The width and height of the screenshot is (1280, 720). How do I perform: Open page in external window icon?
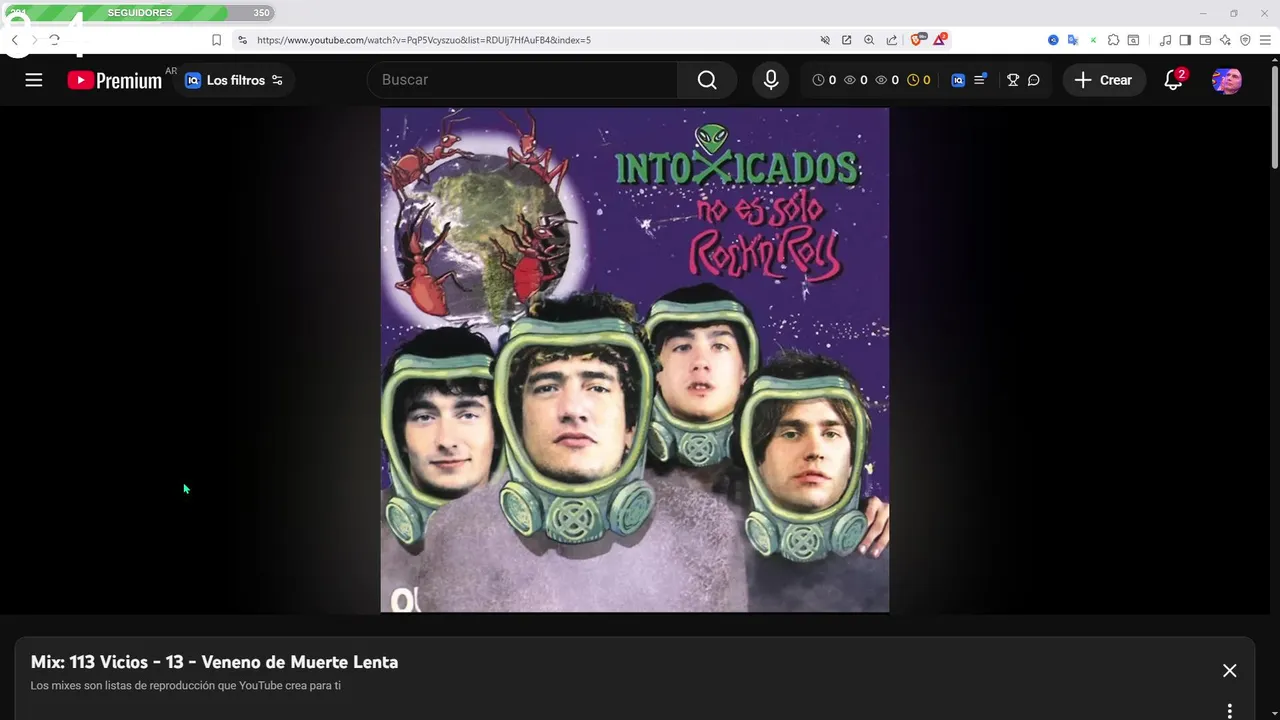click(847, 40)
